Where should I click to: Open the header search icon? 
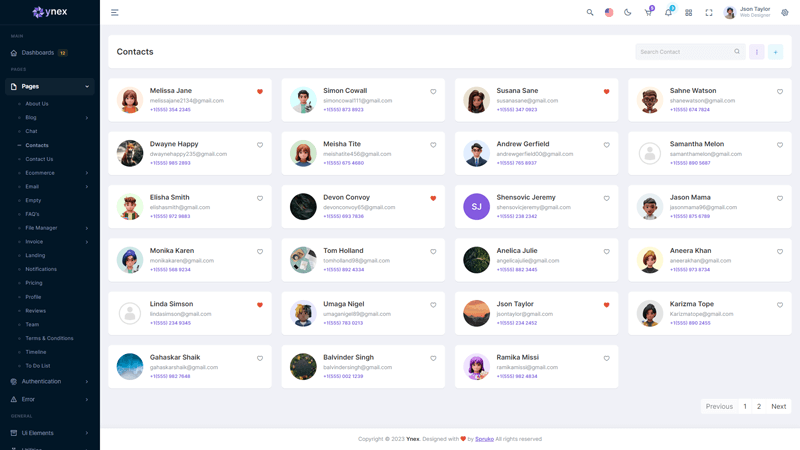[x=590, y=13]
